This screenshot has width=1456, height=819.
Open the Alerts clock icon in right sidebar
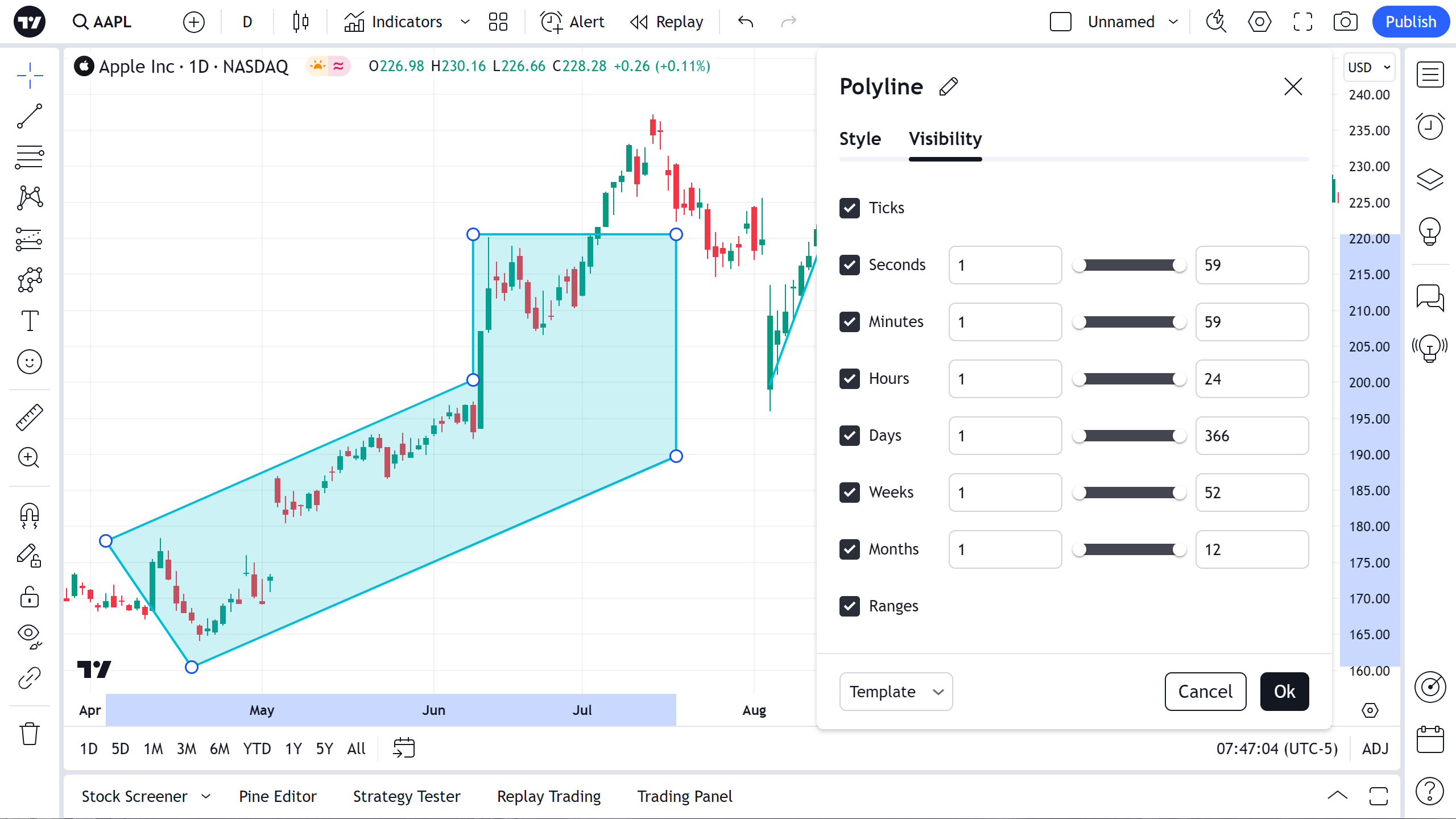[1430, 126]
